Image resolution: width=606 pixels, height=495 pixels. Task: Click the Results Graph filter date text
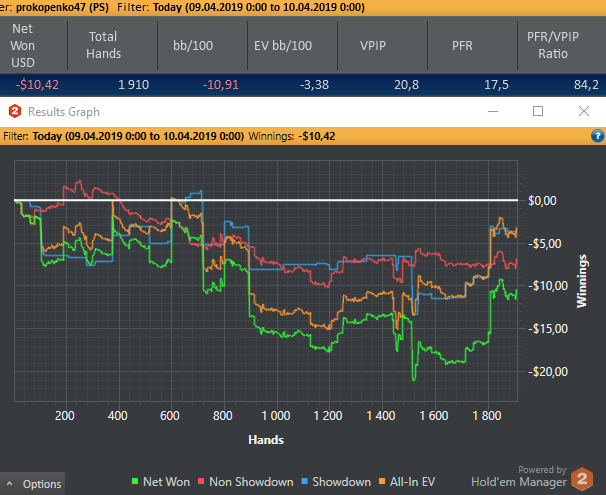[138, 136]
